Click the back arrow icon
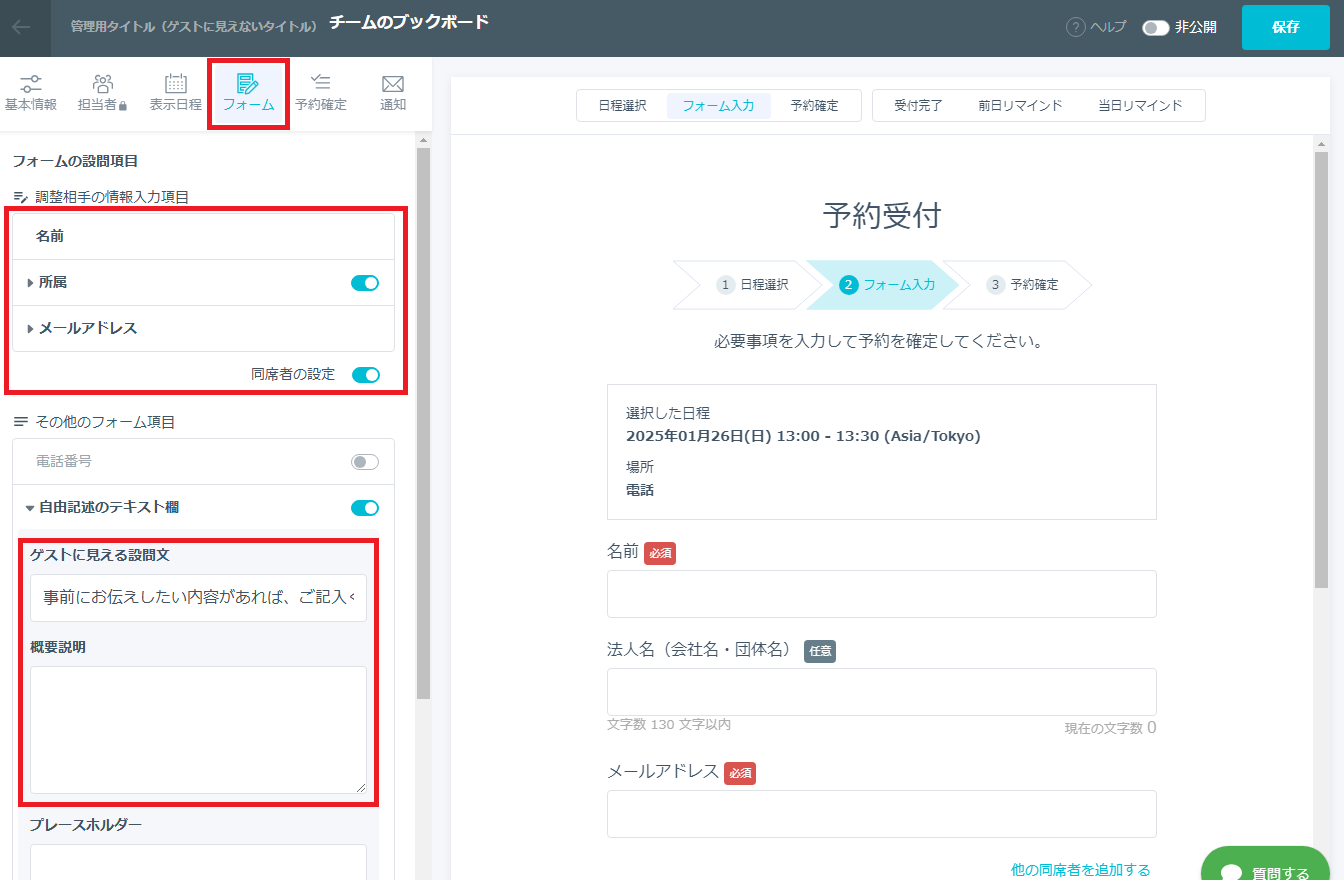This screenshot has width=1344, height=880. (x=22, y=27)
